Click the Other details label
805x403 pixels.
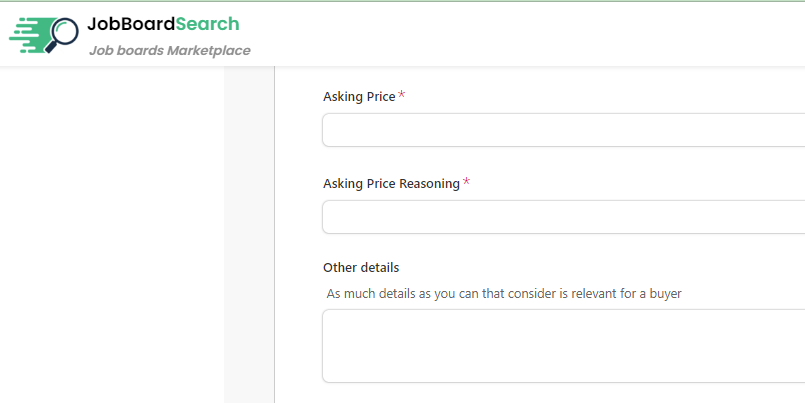coord(361,268)
